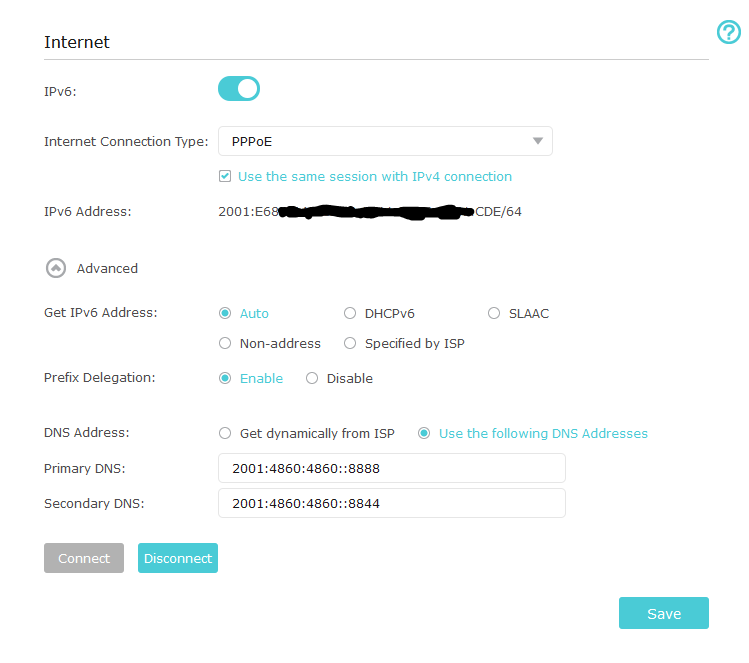Select Specified by ISP option
Image resolution: width=749 pixels, height=663 pixels.
click(350, 343)
